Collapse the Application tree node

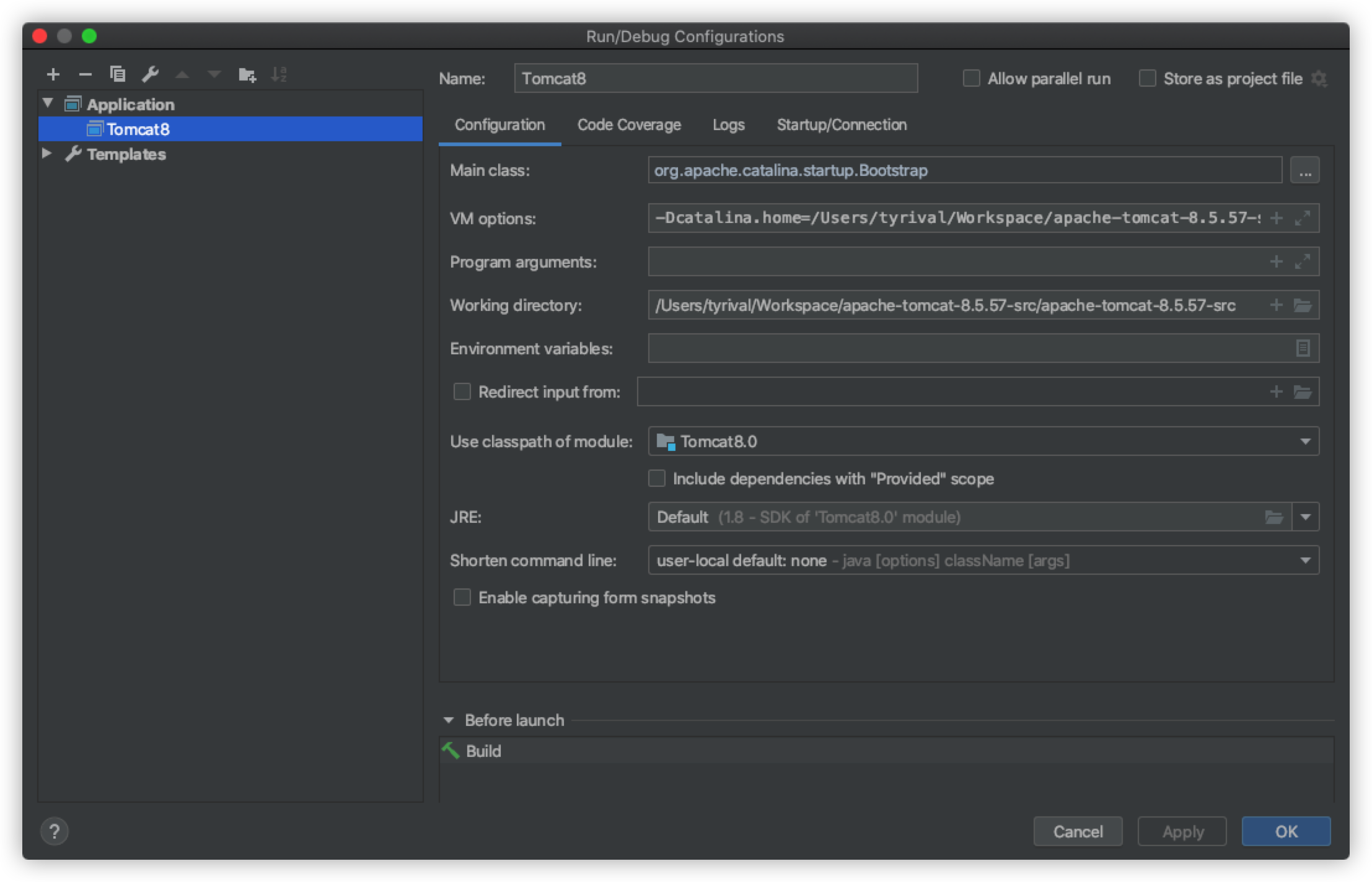click(48, 103)
